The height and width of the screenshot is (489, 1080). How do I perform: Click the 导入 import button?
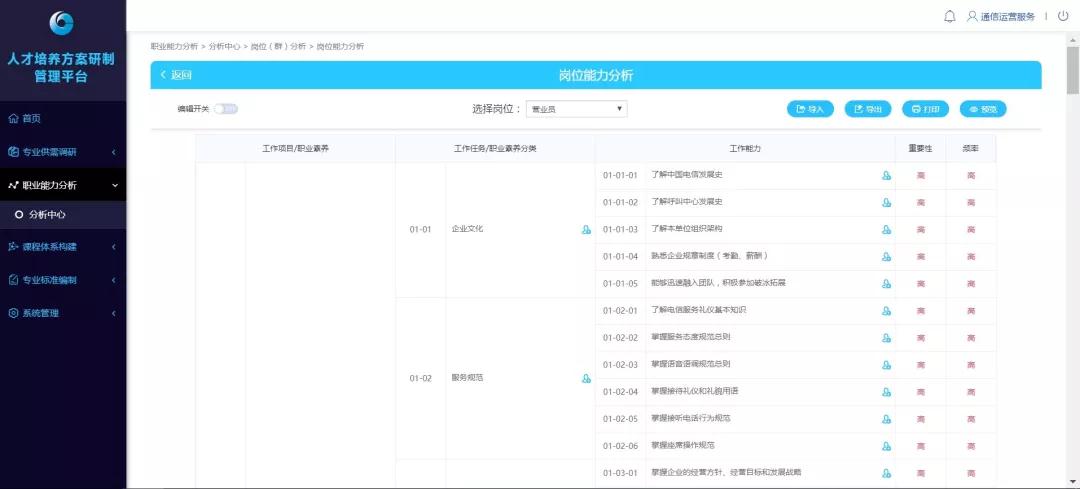click(809, 109)
